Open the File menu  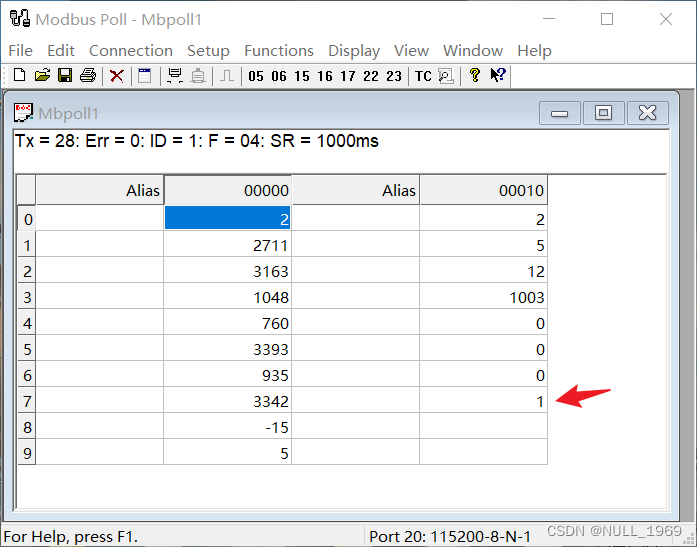coord(20,51)
